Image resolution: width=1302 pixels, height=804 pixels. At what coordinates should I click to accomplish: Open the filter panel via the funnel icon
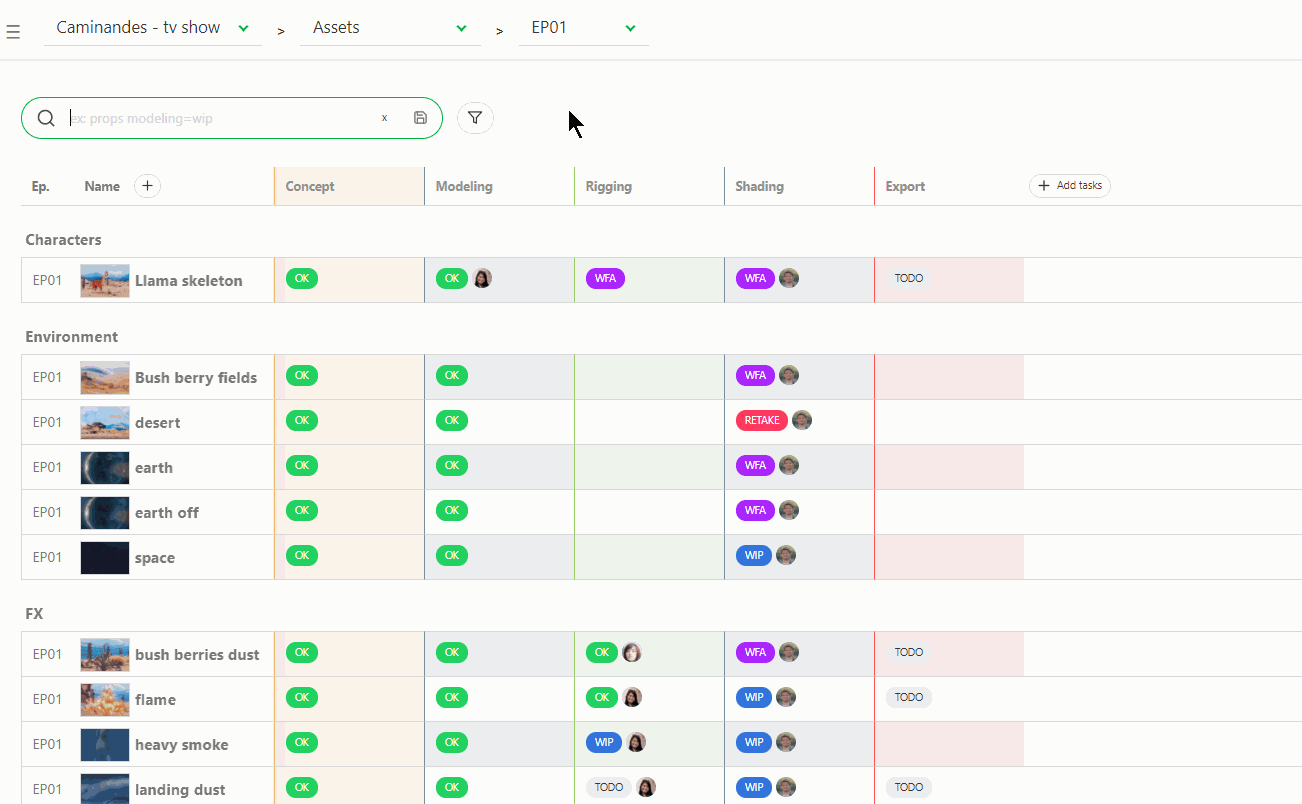click(475, 117)
